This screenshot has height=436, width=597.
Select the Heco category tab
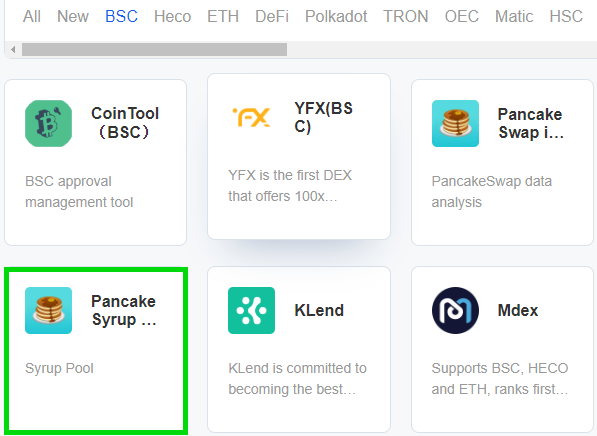172,16
